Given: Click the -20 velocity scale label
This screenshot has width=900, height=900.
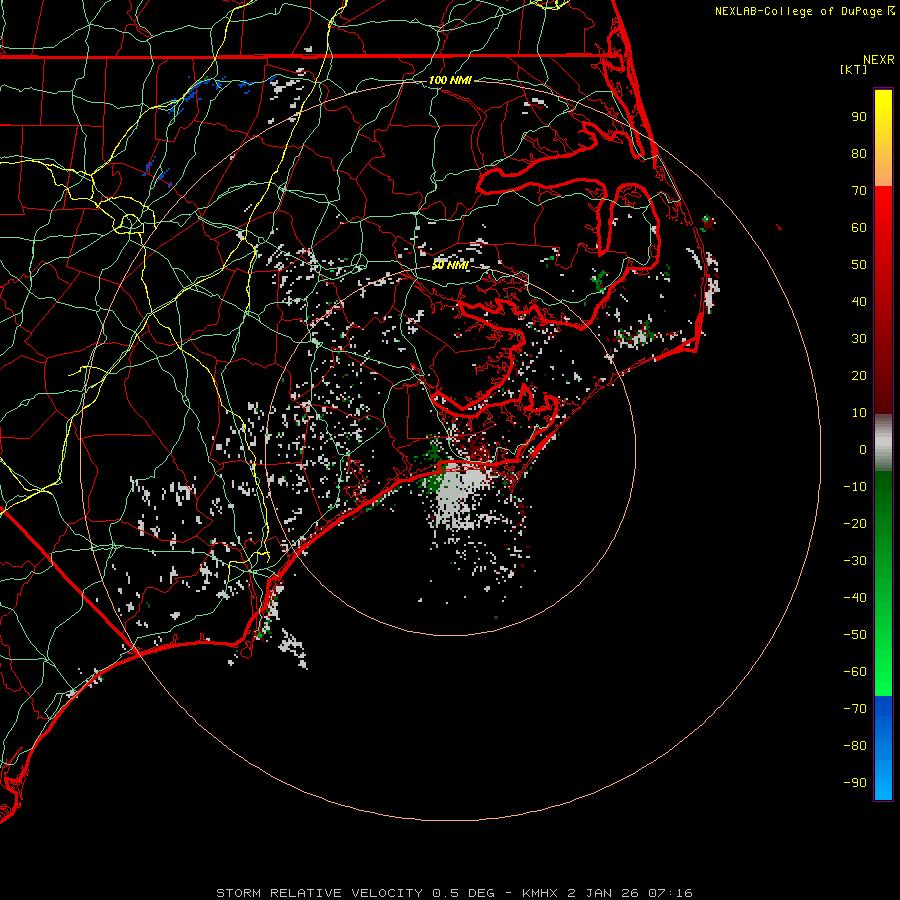Looking at the screenshot, I should pyautogui.click(x=855, y=524).
